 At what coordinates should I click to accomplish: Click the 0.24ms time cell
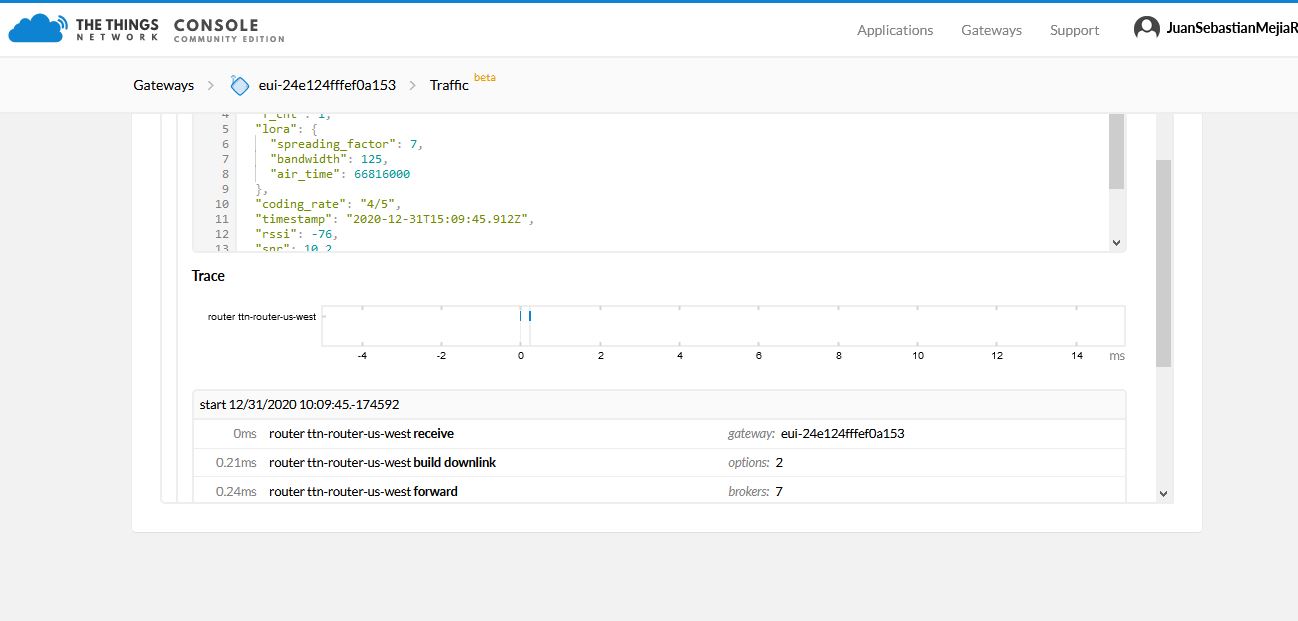click(x=236, y=491)
